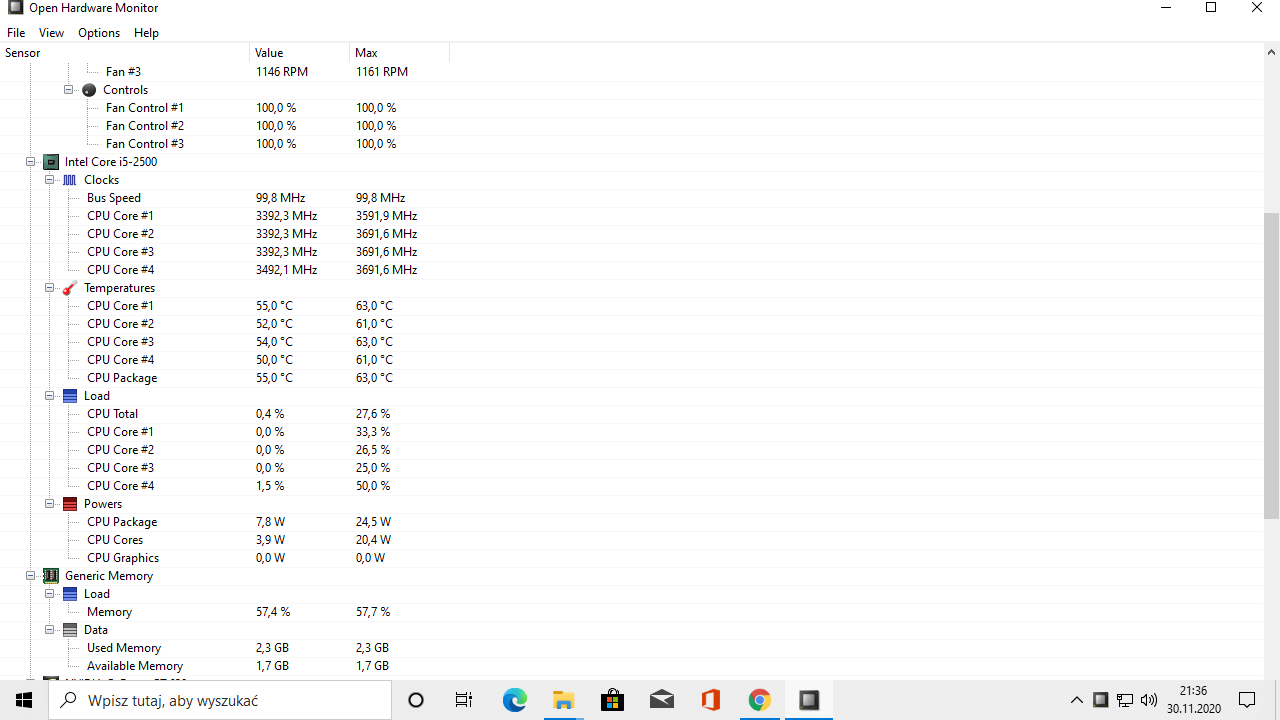The width and height of the screenshot is (1280, 720).
Task: Collapse the Temperatures group
Action: [50, 288]
